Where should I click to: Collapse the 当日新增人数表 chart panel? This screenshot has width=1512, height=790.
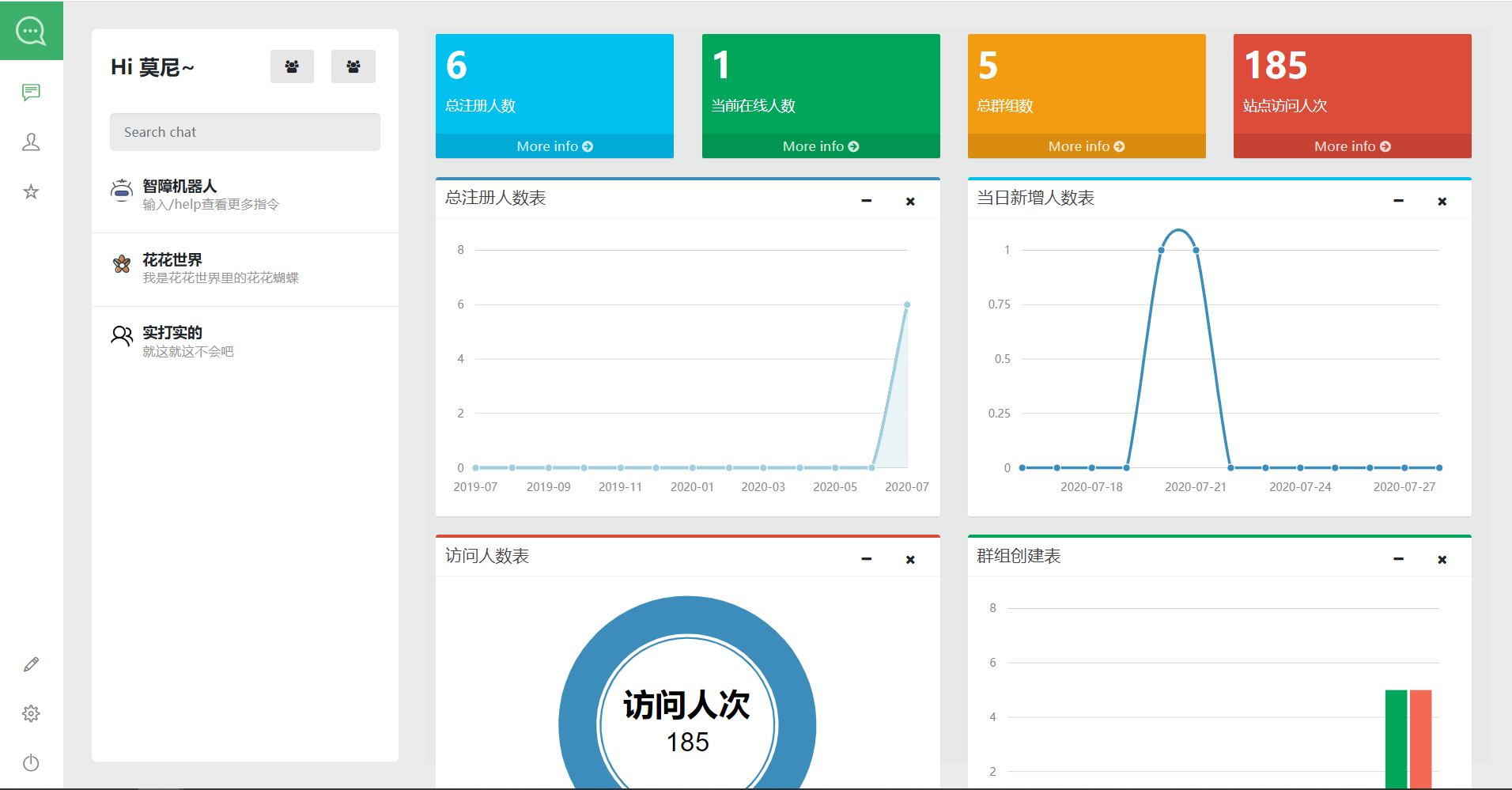pos(1398,201)
